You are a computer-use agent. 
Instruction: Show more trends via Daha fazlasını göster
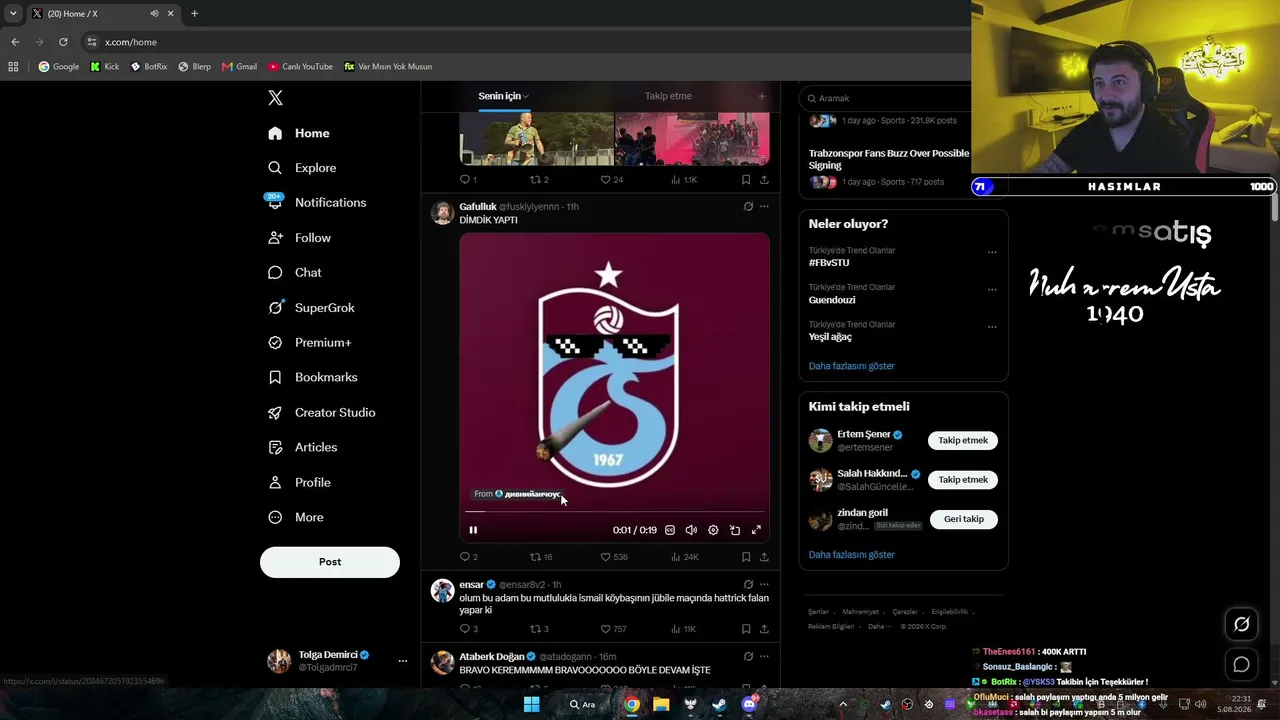coord(852,366)
